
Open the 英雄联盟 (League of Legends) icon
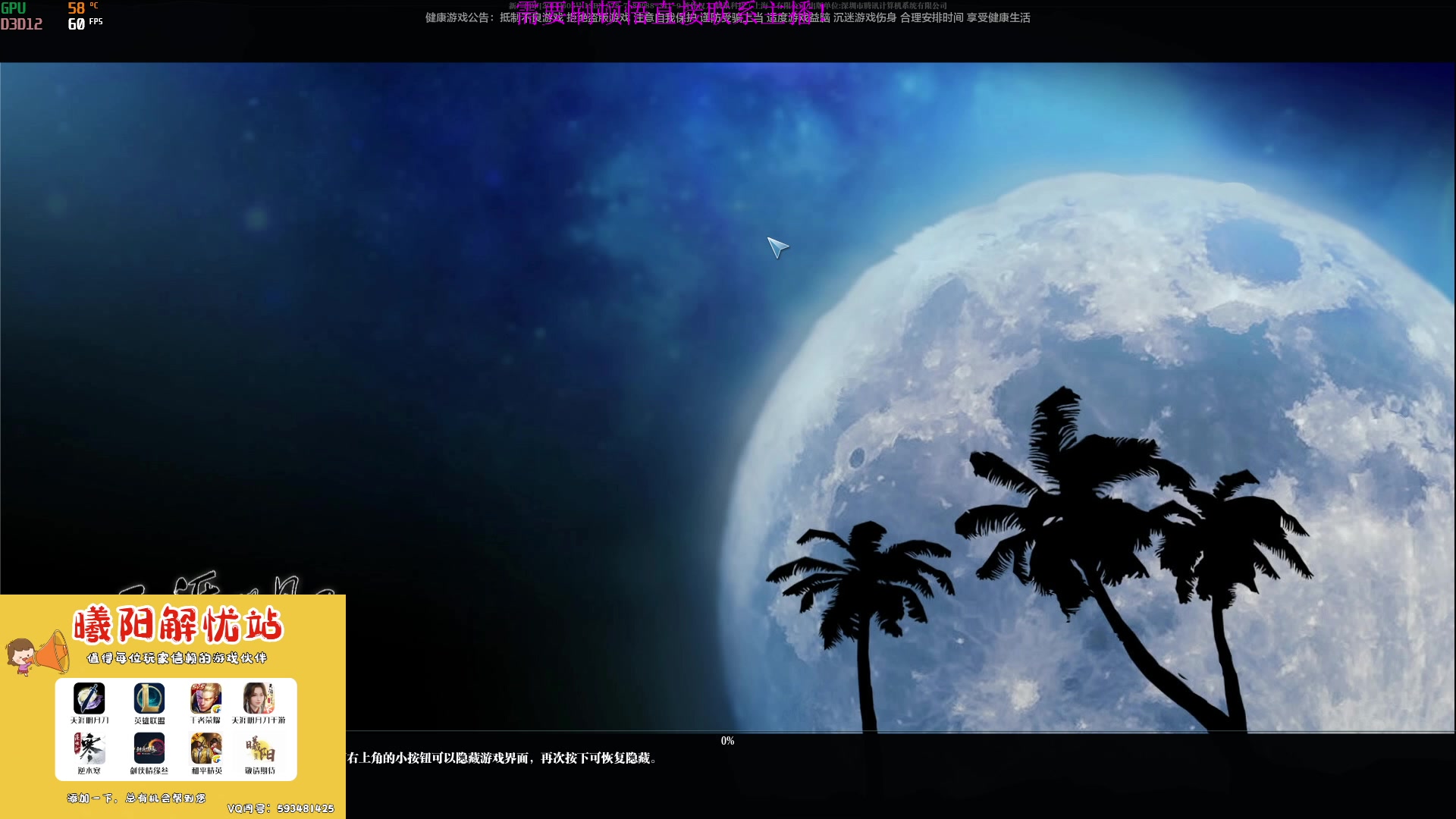point(149,699)
